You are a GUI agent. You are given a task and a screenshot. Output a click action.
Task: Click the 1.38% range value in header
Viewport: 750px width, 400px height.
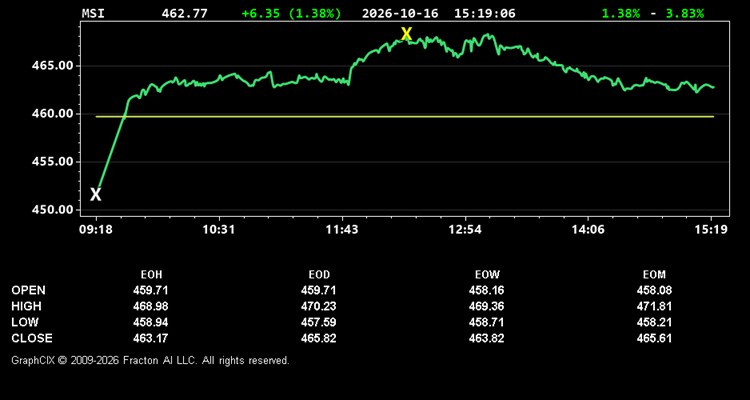pyautogui.click(x=621, y=13)
